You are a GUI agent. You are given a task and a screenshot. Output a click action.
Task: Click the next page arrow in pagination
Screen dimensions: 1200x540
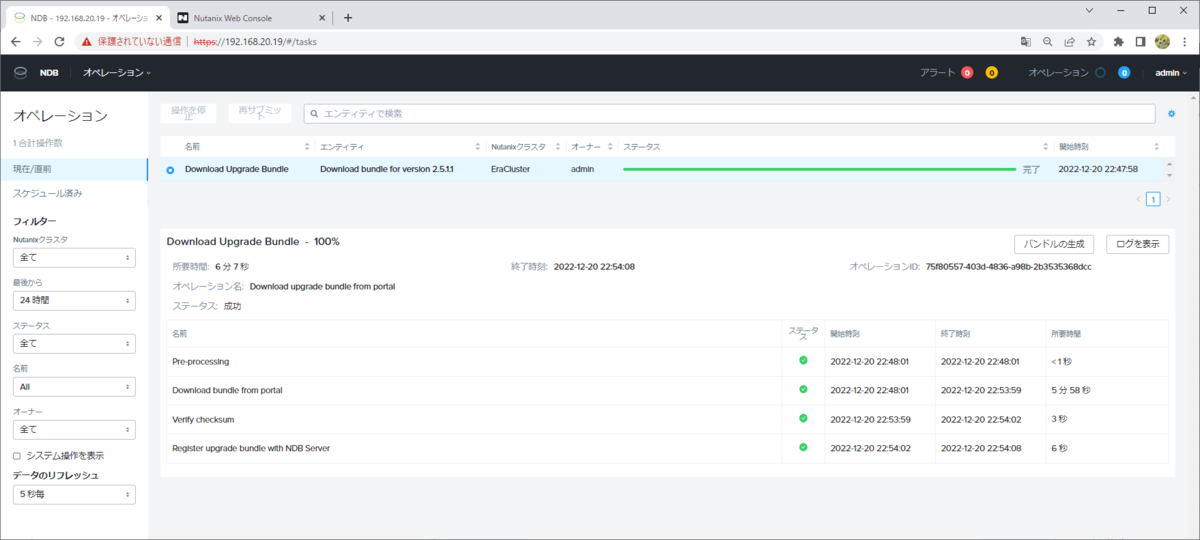[1168, 199]
